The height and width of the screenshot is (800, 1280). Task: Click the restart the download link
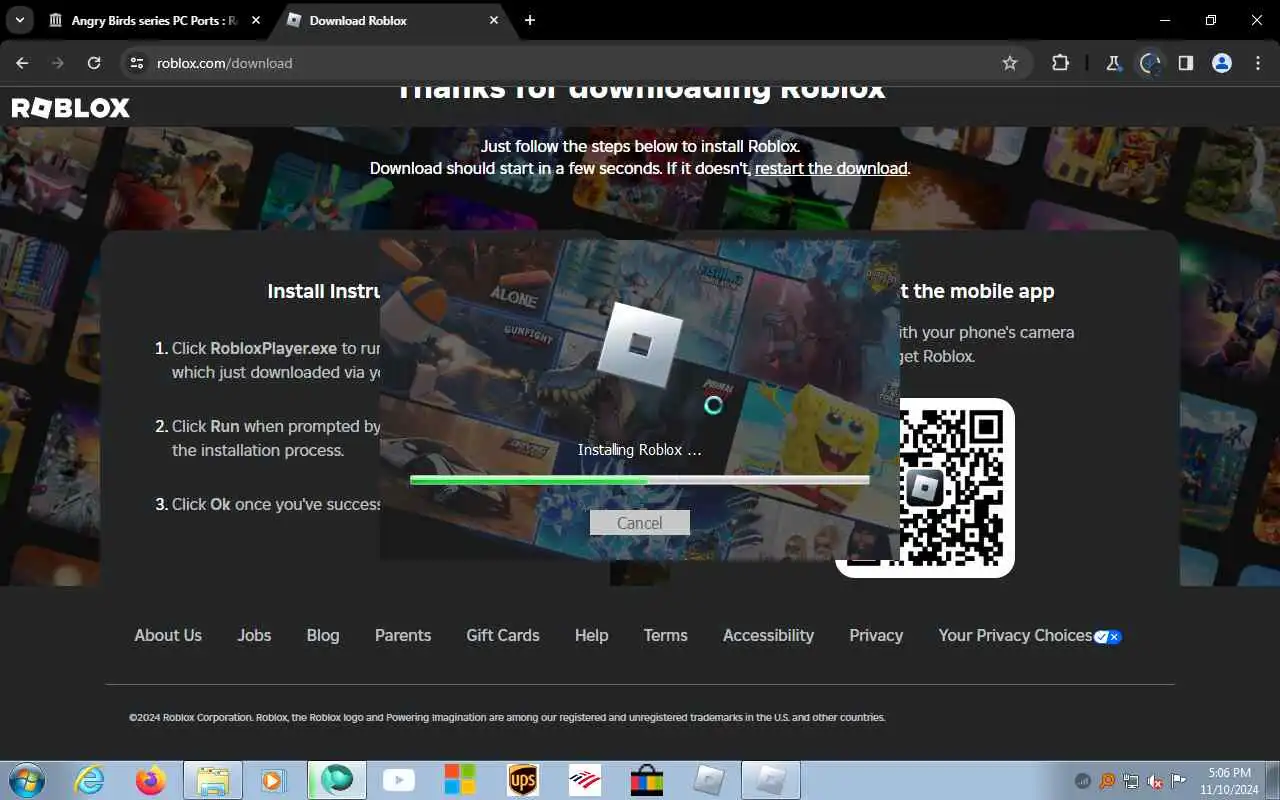point(831,168)
